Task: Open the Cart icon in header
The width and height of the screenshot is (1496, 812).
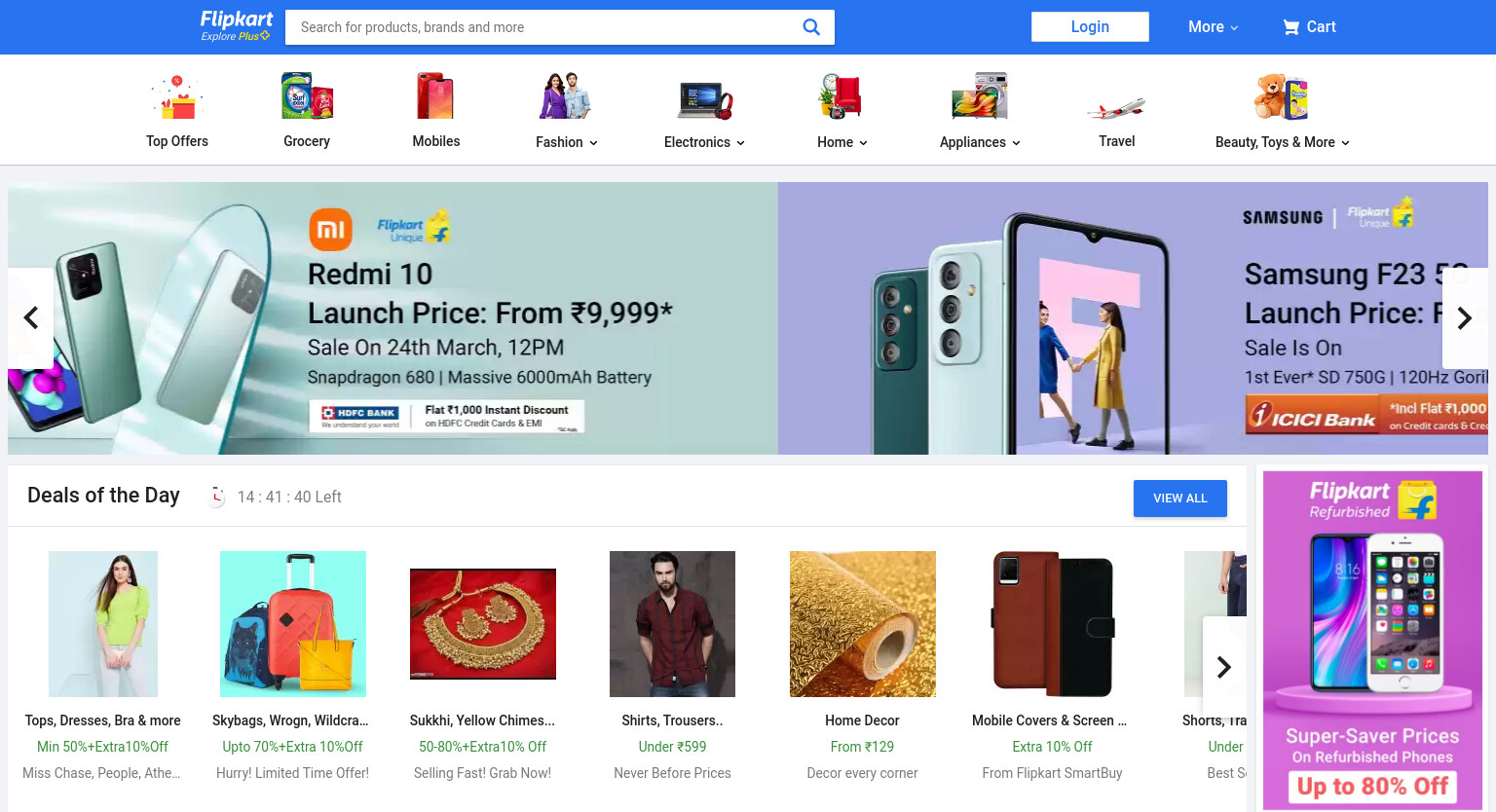Action: (x=1290, y=27)
